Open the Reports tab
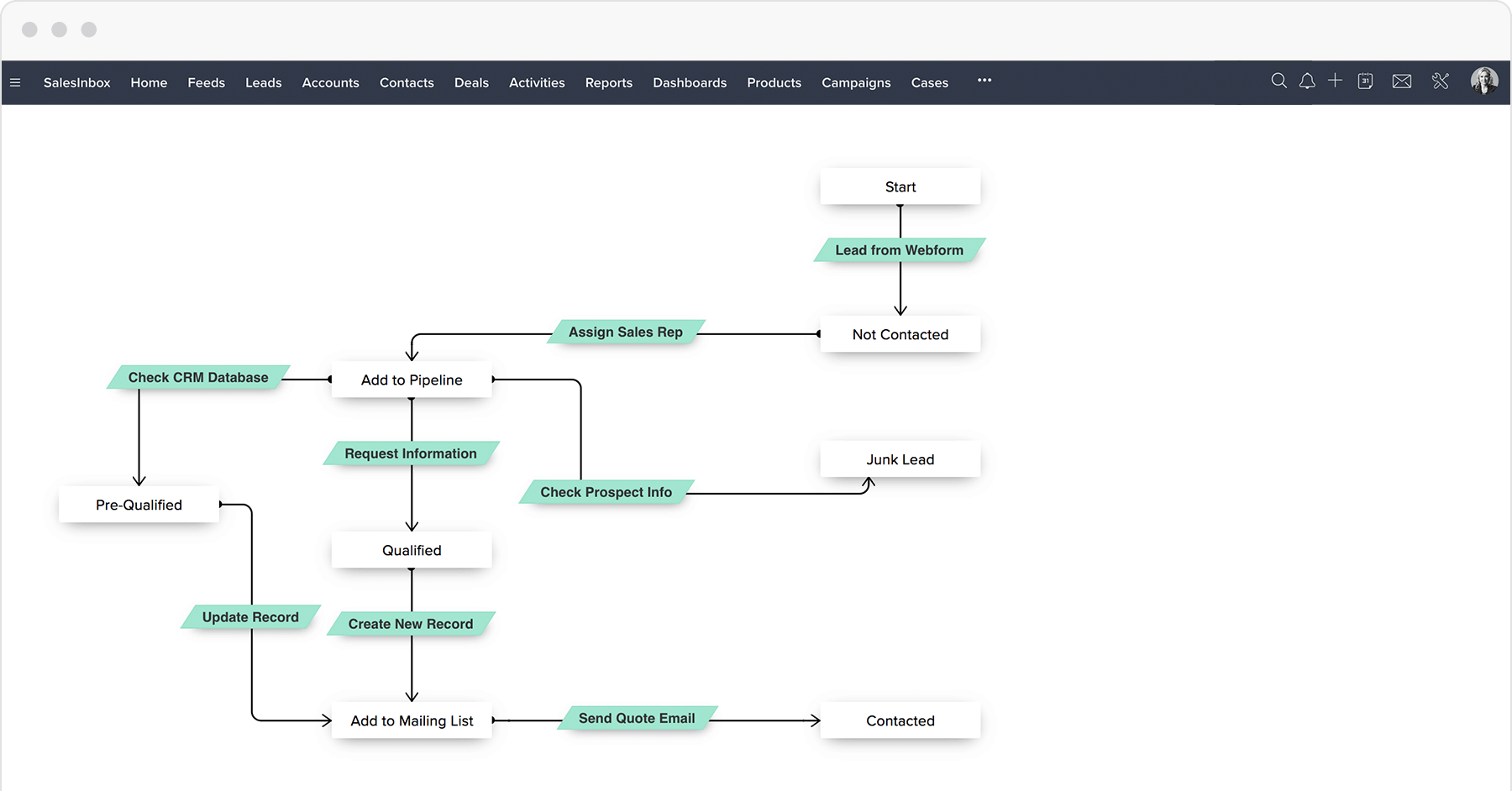 pos(608,82)
